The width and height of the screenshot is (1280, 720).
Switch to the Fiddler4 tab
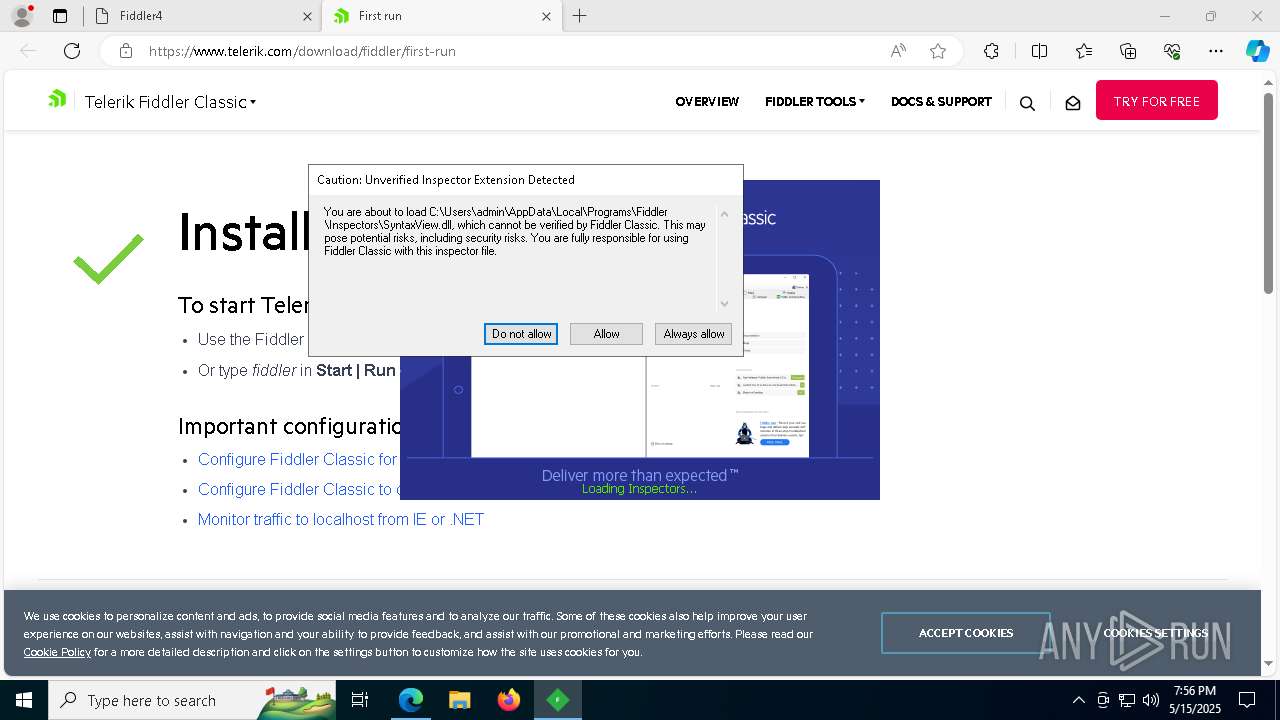200,16
